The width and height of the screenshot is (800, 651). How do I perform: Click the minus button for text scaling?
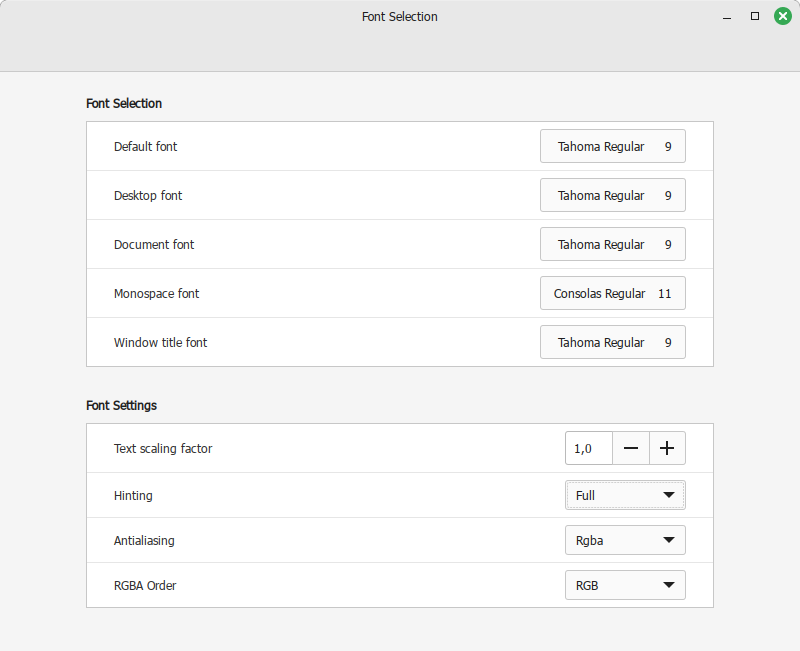point(631,449)
